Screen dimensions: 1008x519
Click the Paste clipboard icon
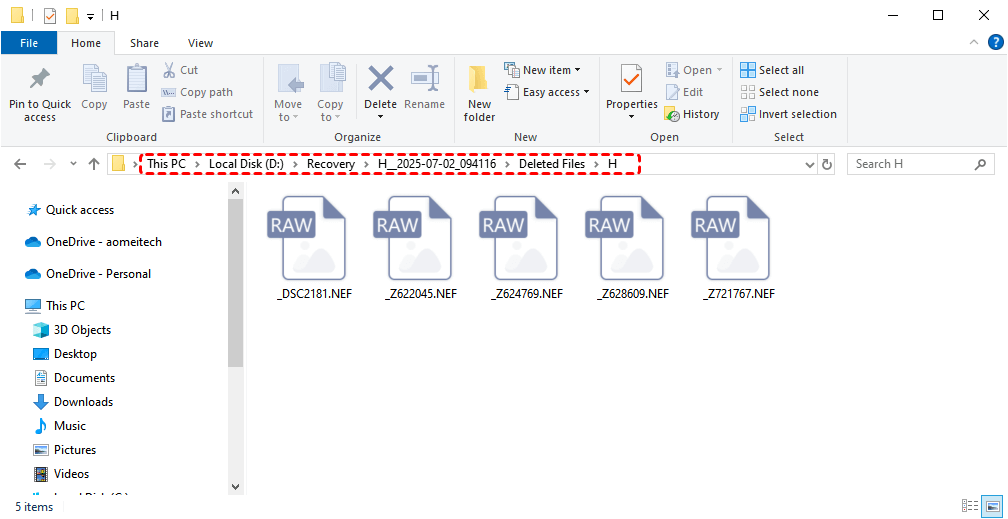[x=136, y=80]
